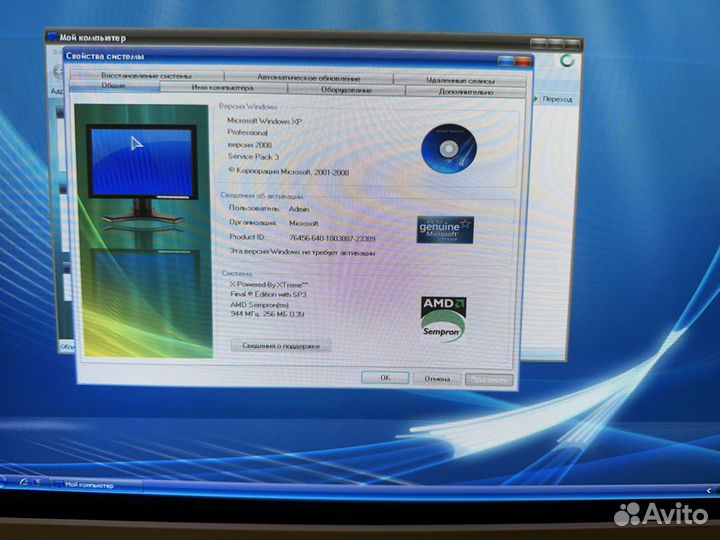Click the genuine Microsoft badge

point(445,230)
